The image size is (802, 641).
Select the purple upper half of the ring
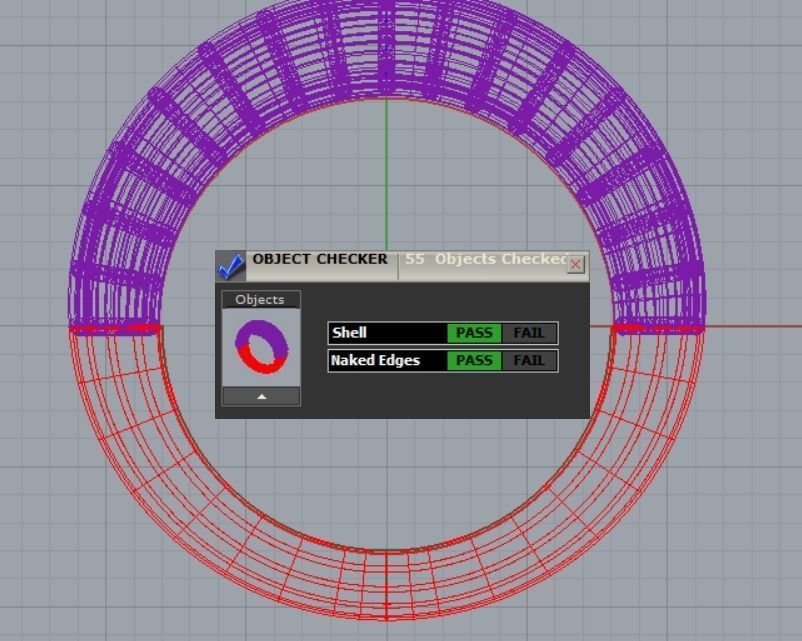pyautogui.click(x=387, y=50)
